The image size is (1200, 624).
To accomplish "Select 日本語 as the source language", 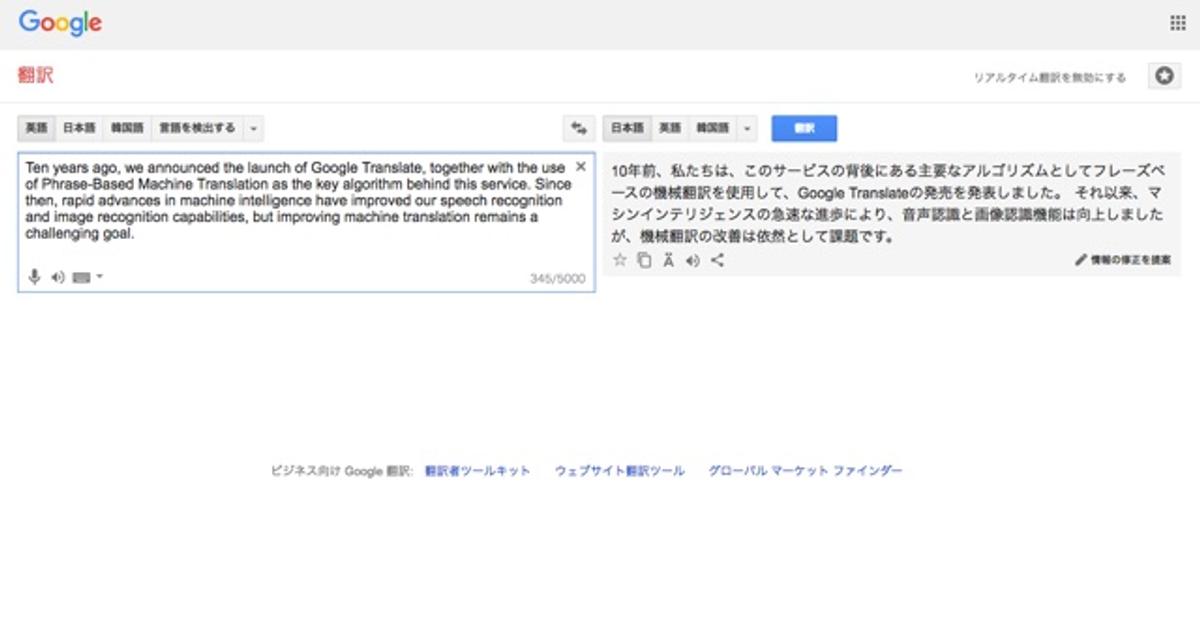I will coord(79,128).
